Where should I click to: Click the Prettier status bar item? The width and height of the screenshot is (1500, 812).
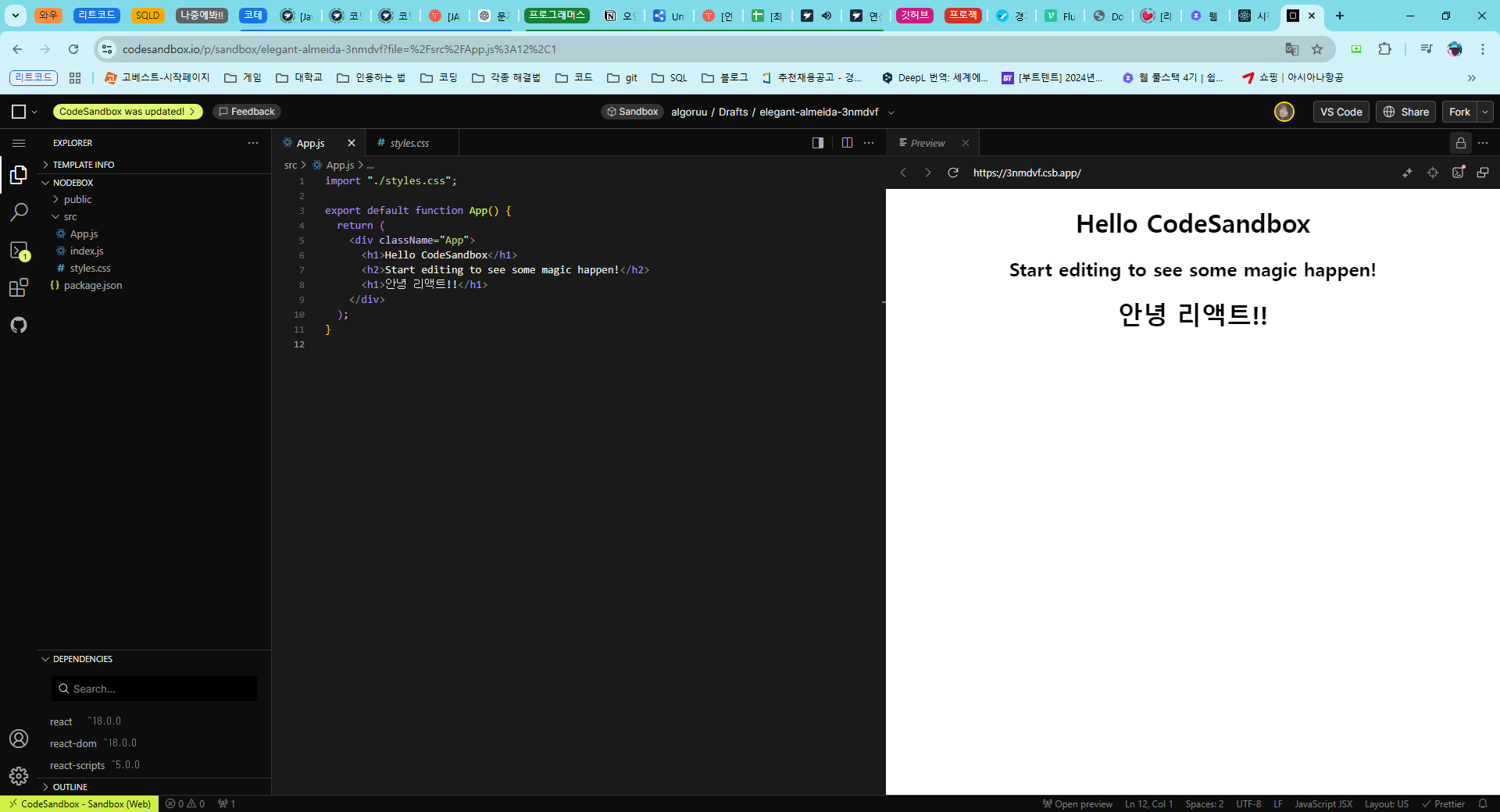1444,803
